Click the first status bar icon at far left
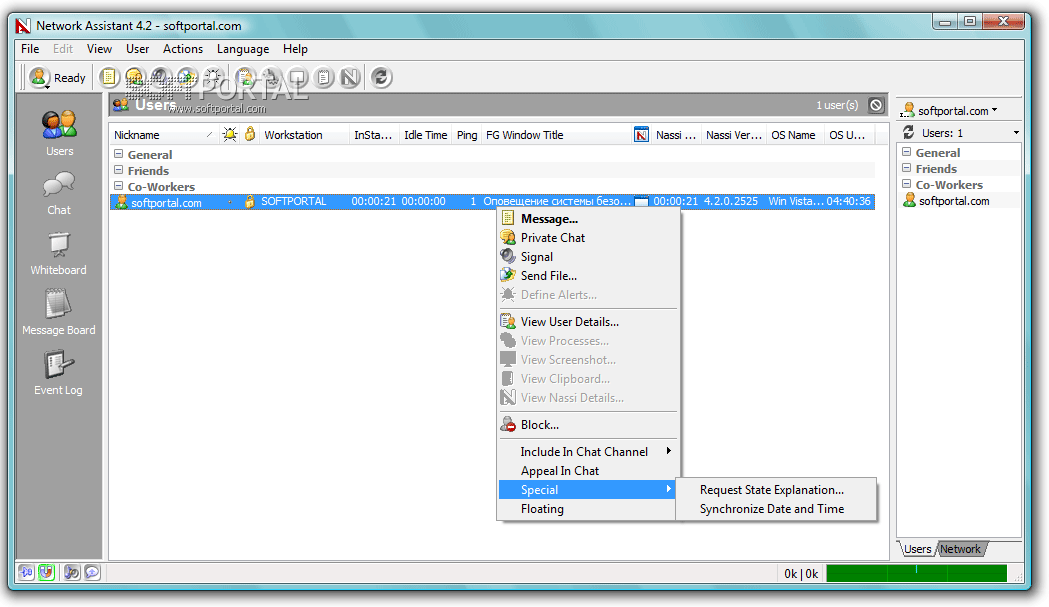Image resolution: width=1049 pixels, height=607 pixels. point(27,573)
